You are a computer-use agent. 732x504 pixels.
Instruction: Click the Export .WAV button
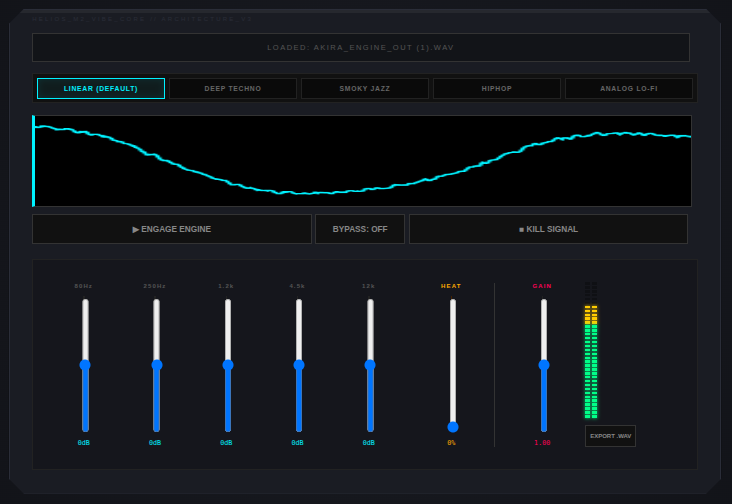tap(610, 436)
